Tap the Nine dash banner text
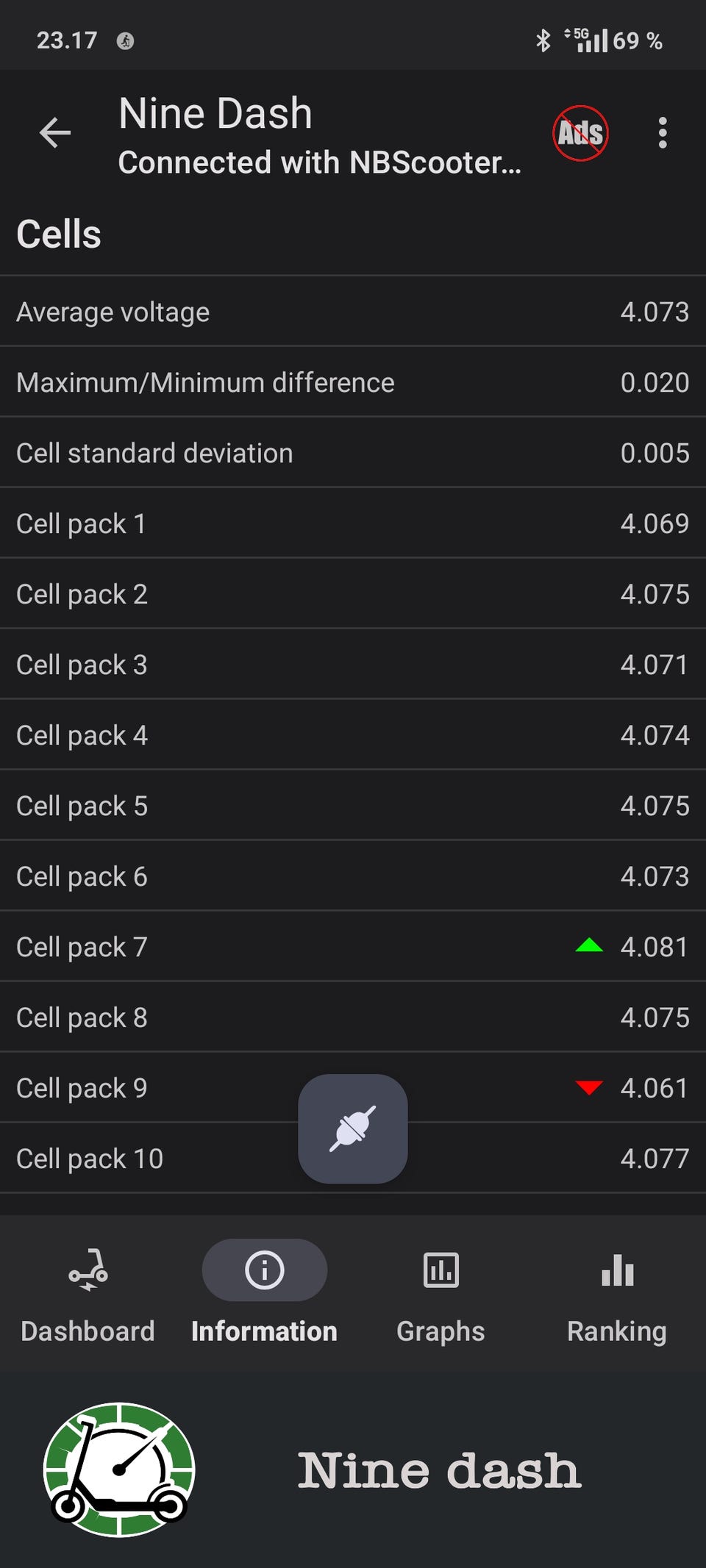This screenshot has height=1568, width=706. (439, 1471)
